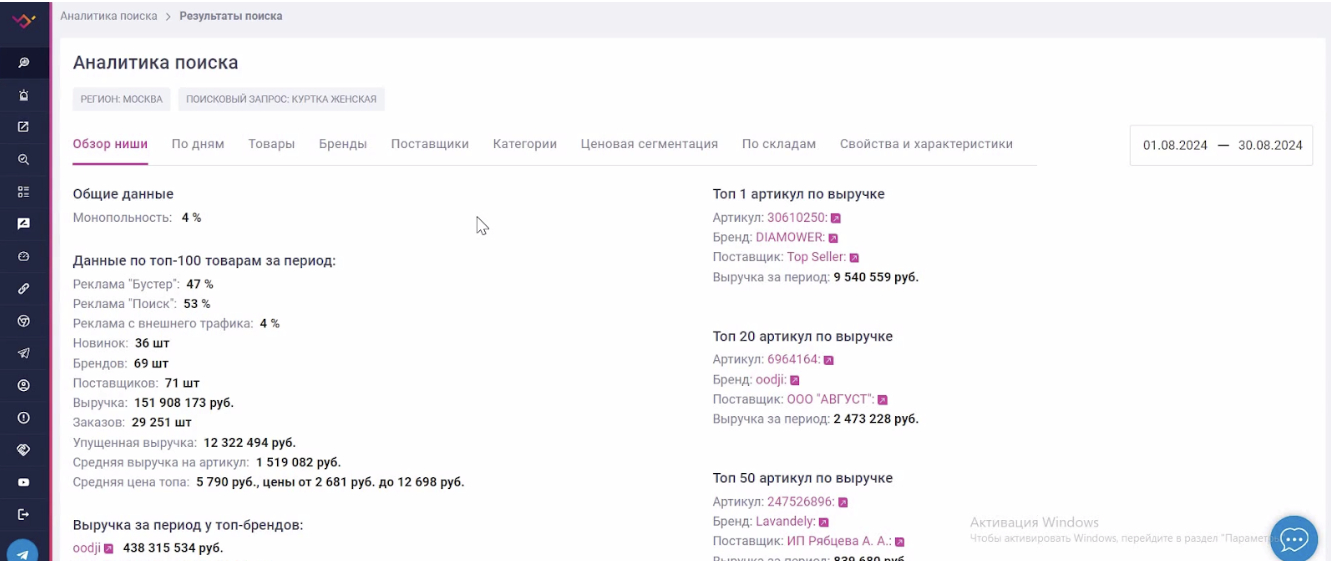This screenshot has width=1331, height=561.
Task: Open the siren alert sidebar icon
Action: (23, 95)
